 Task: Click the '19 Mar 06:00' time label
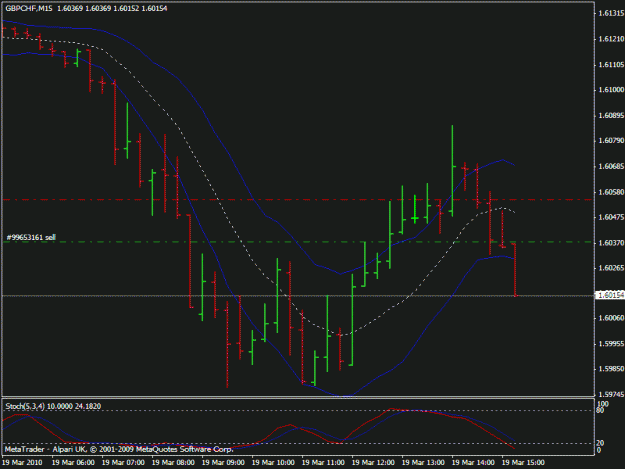pyautogui.click(x=73, y=463)
